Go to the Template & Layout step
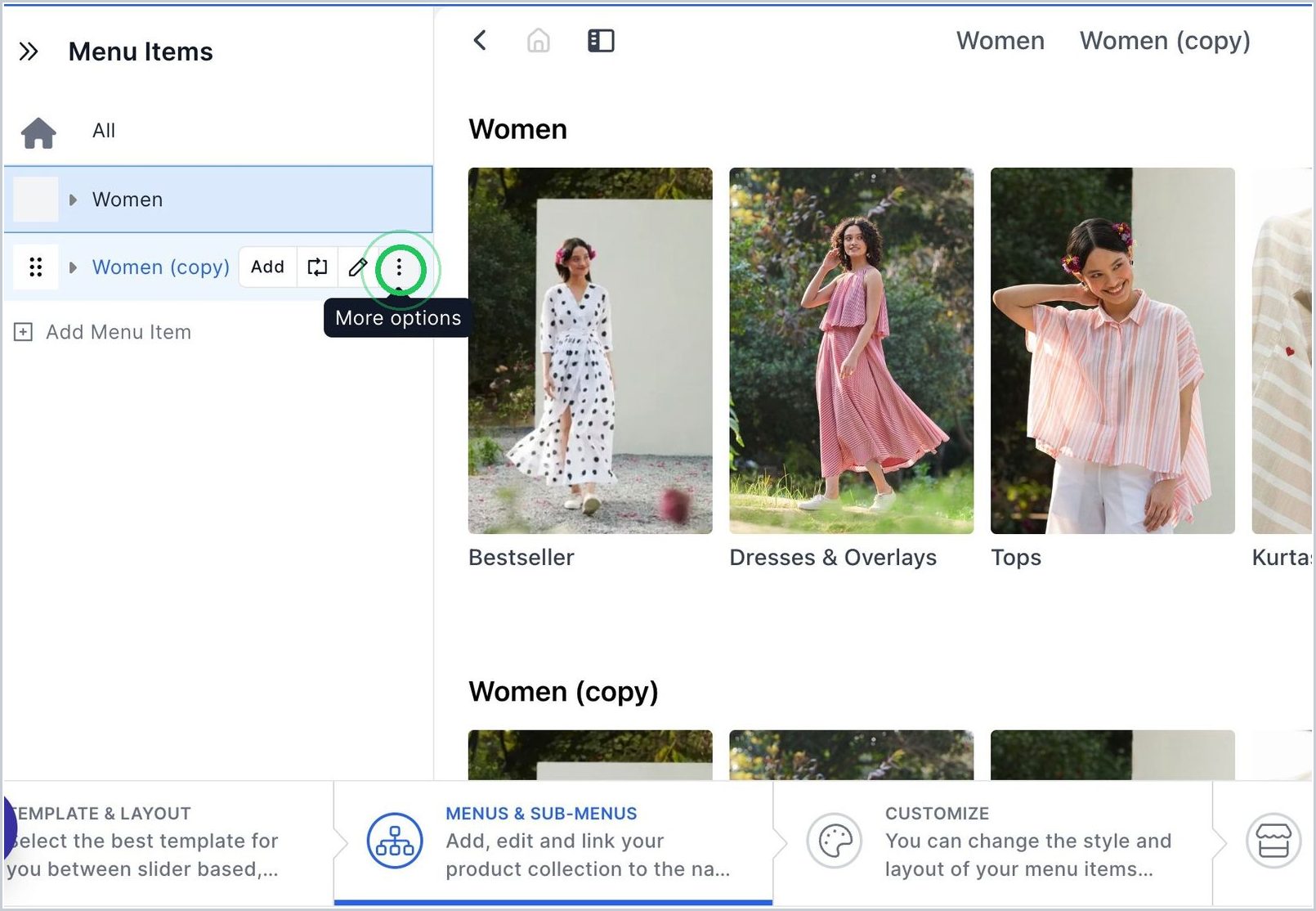Screen dimensions: 1316x911 coord(168,841)
